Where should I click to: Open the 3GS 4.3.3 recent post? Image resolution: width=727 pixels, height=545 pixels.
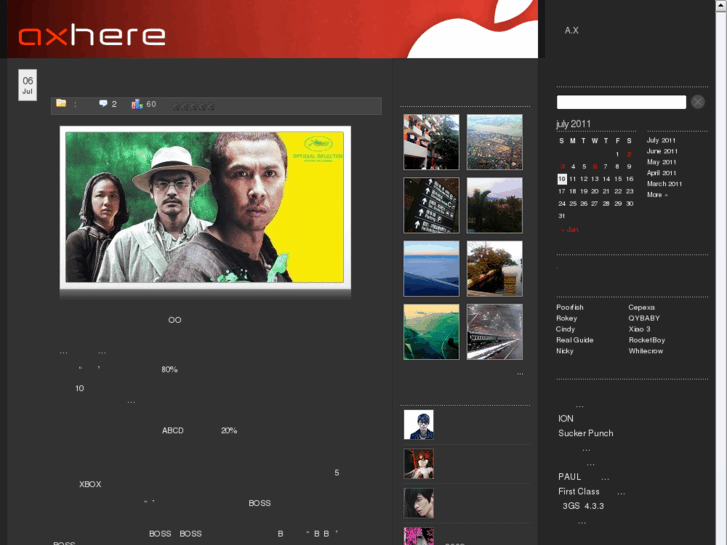583,506
